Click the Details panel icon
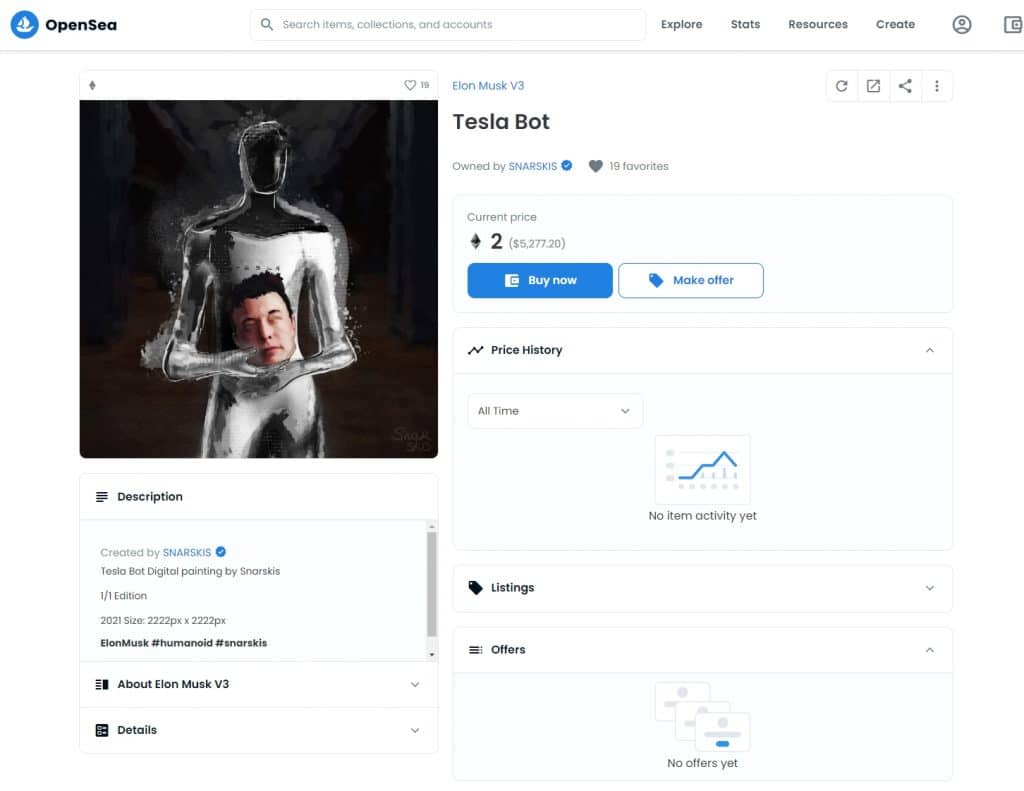The width and height of the screenshot is (1024, 791). [102, 730]
